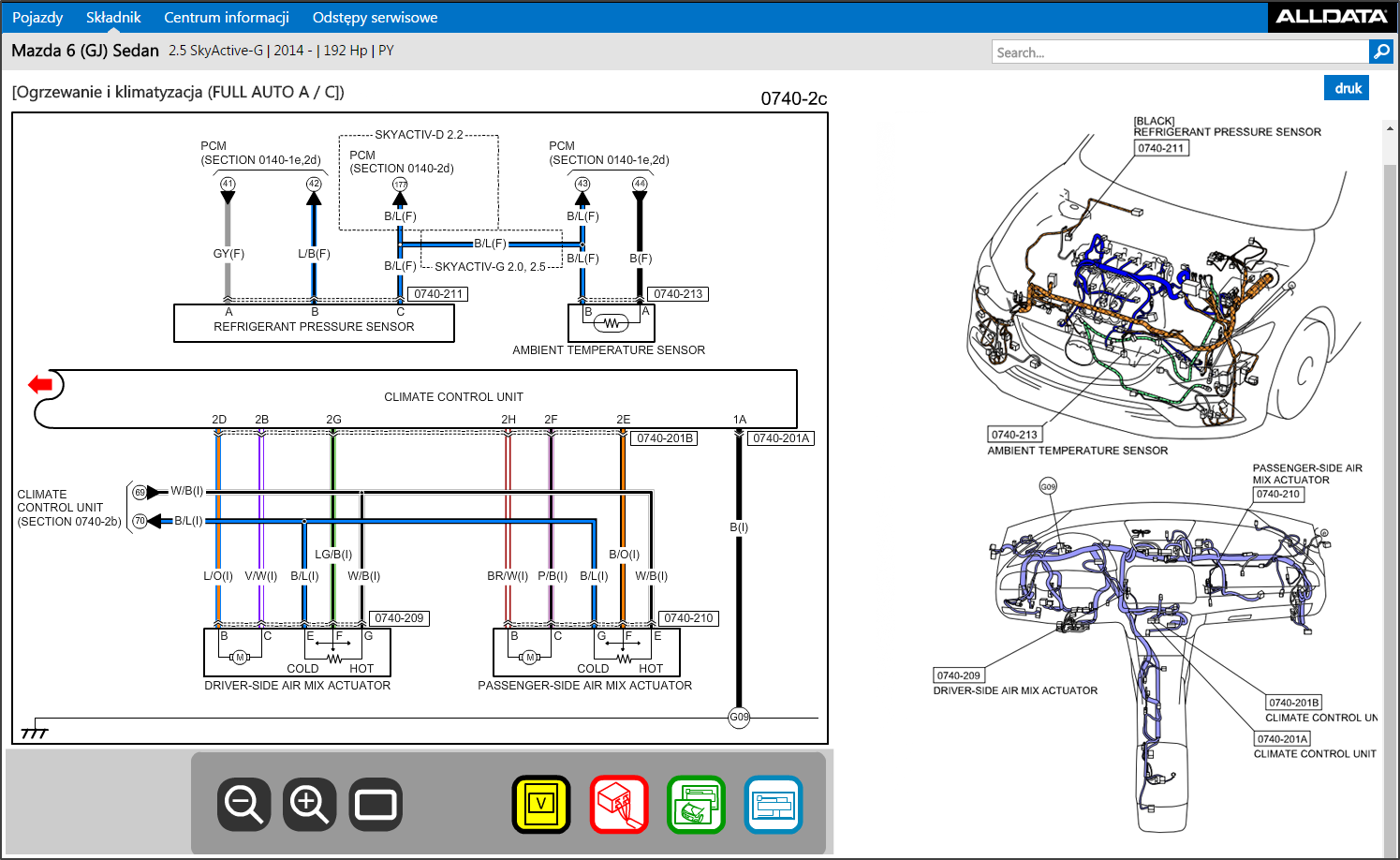The height and width of the screenshot is (860, 1400).
Task: Open Centrum informacji menu
Action: tap(227, 17)
